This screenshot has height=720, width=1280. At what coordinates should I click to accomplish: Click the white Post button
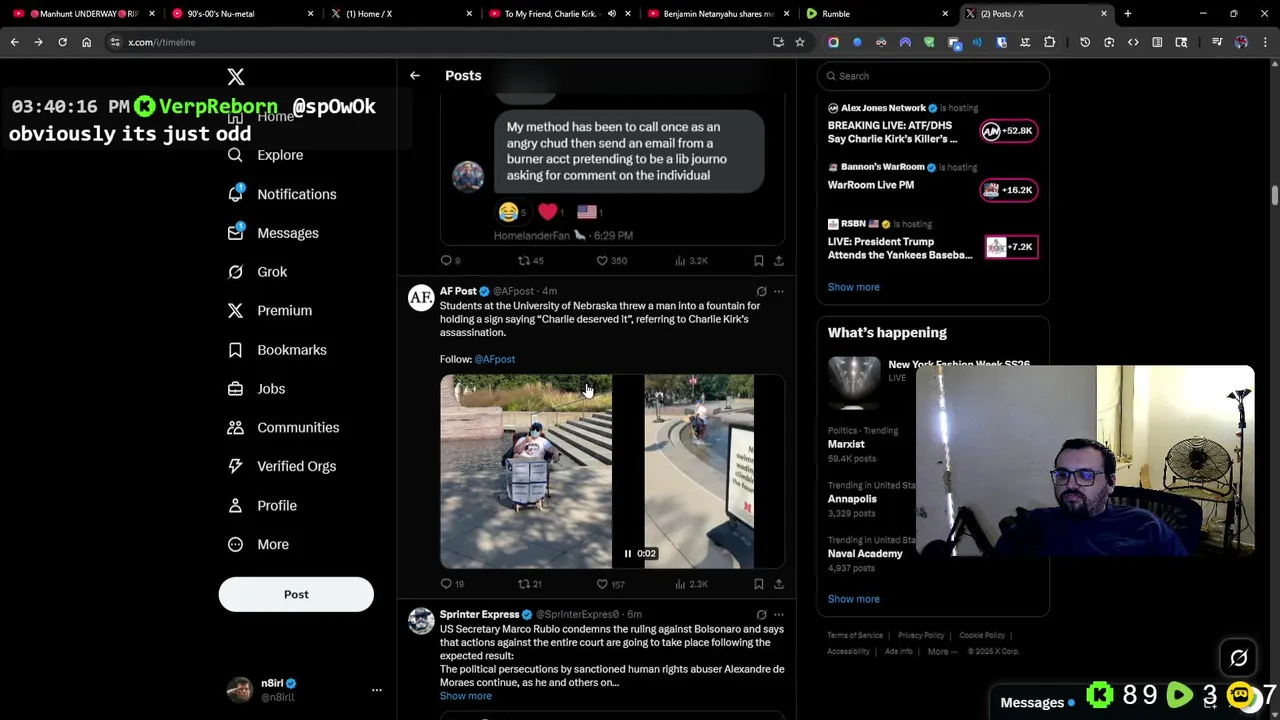coord(296,594)
